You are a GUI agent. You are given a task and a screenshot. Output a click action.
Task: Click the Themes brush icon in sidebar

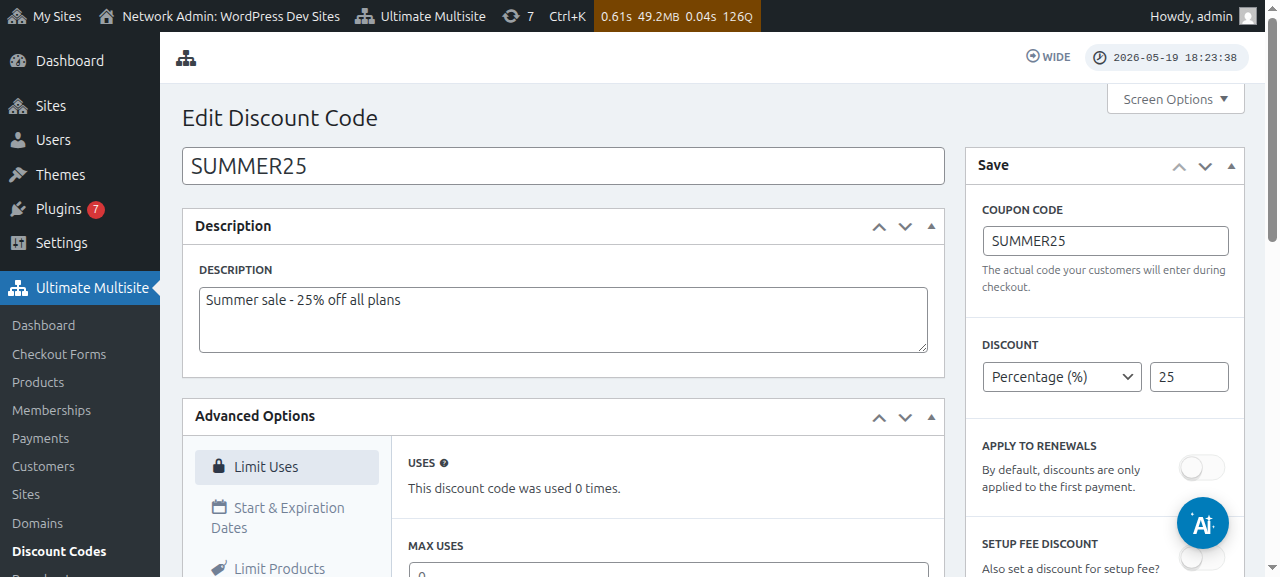pos(18,175)
